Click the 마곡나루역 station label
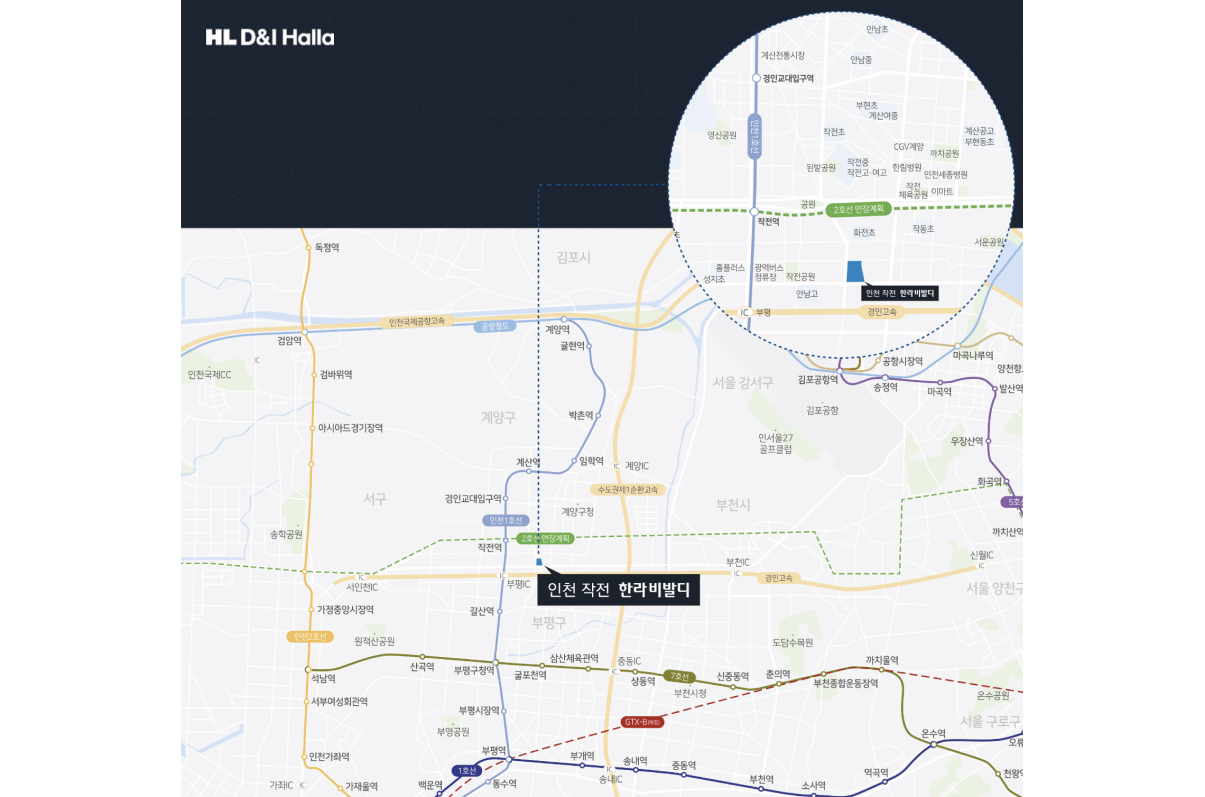Image resolution: width=1205 pixels, height=797 pixels. (973, 355)
